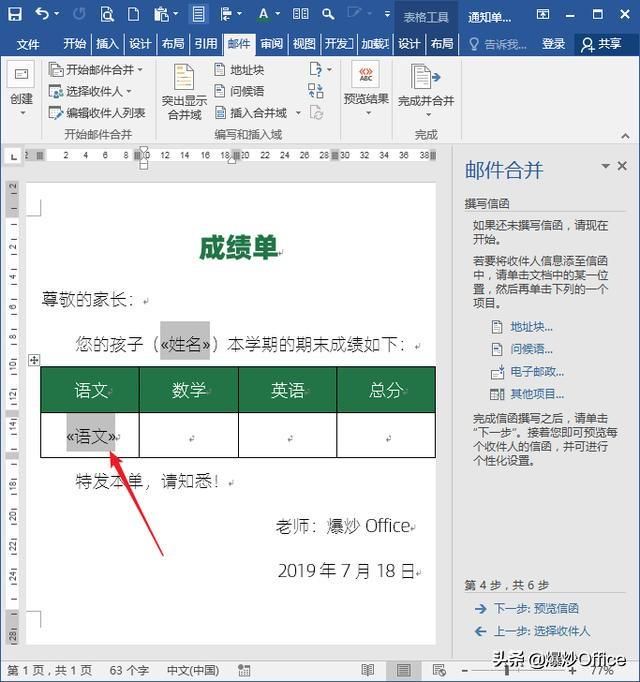
Task: Click the word count in status bar
Action: tap(129, 670)
